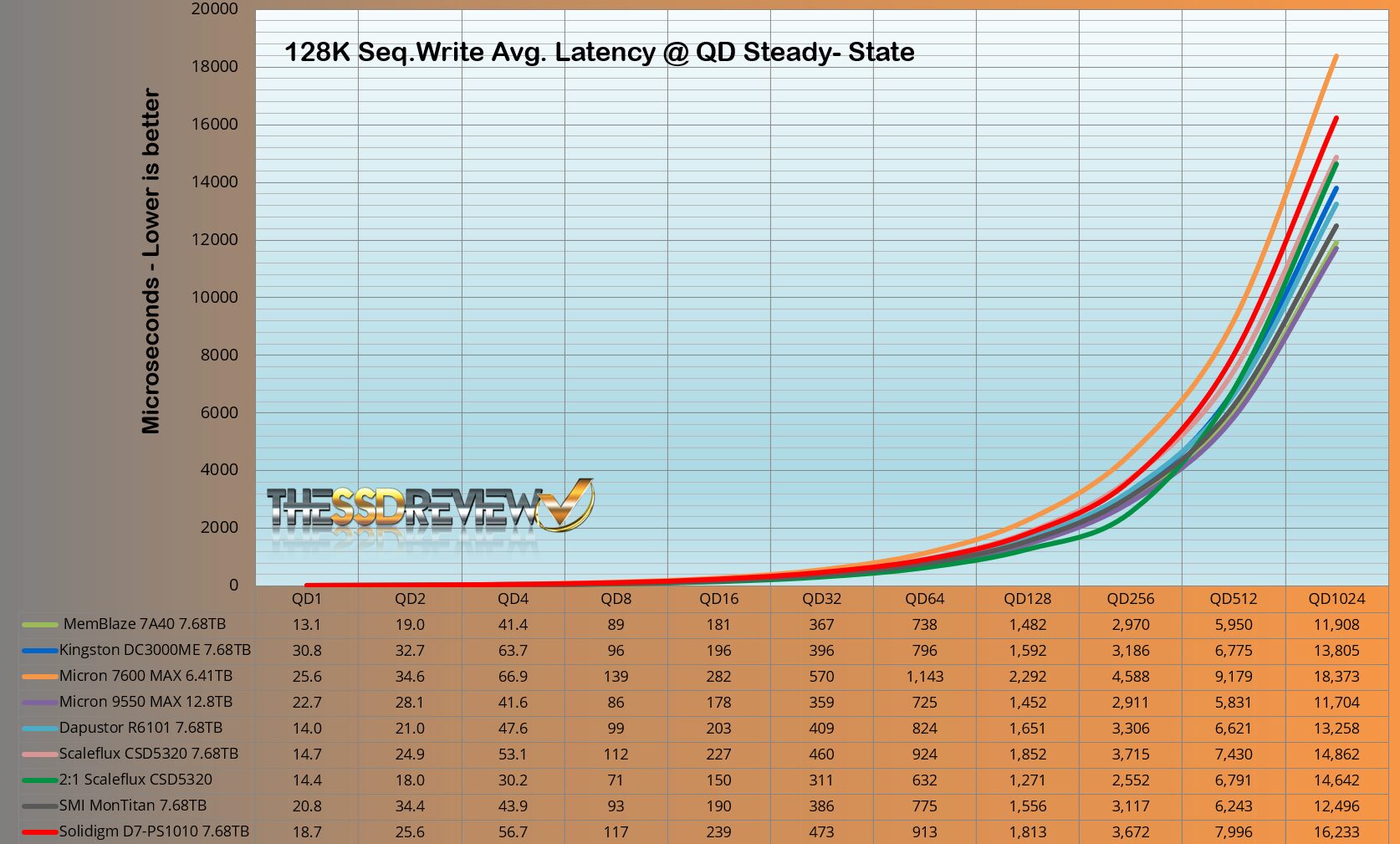Click the Kingston DC3000ME blue legend swatch
Screen dimensions: 1400x844
(x=40, y=651)
